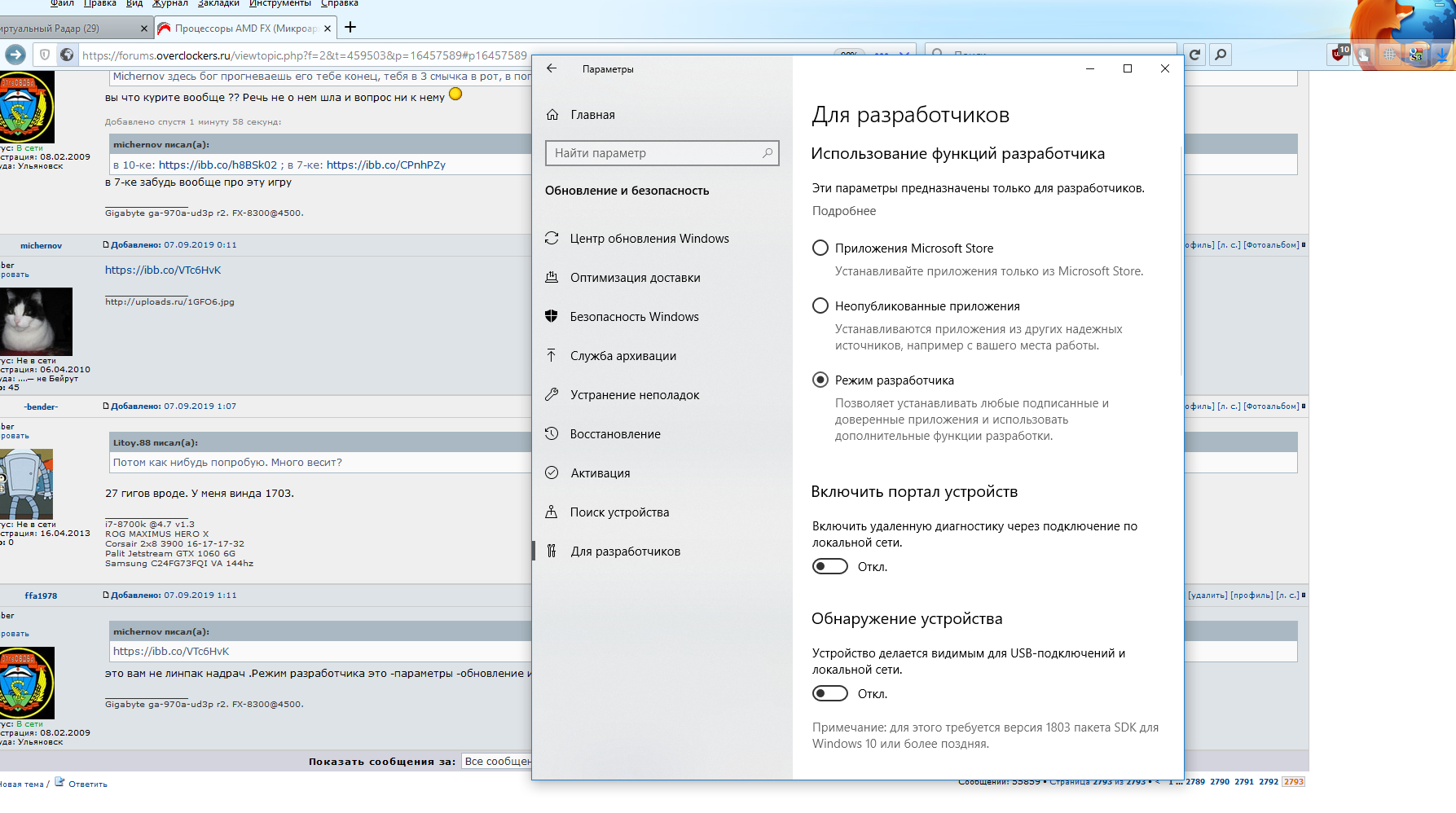The width and height of the screenshot is (1456, 813).
Task: Click the tracking protection shield in address bar
Action: pos(45,55)
